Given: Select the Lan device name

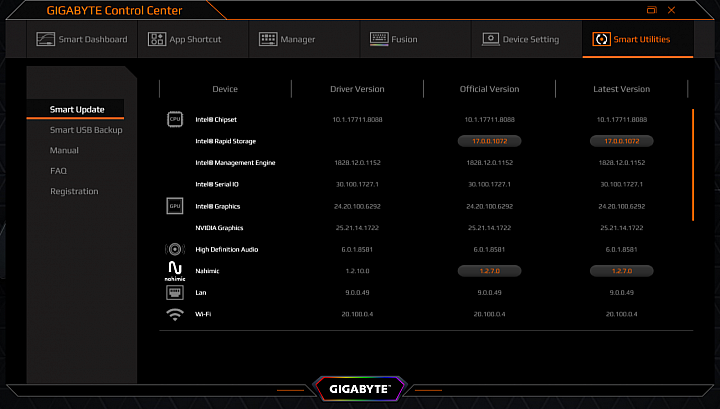Looking at the screenshot, I should [201, 292].
